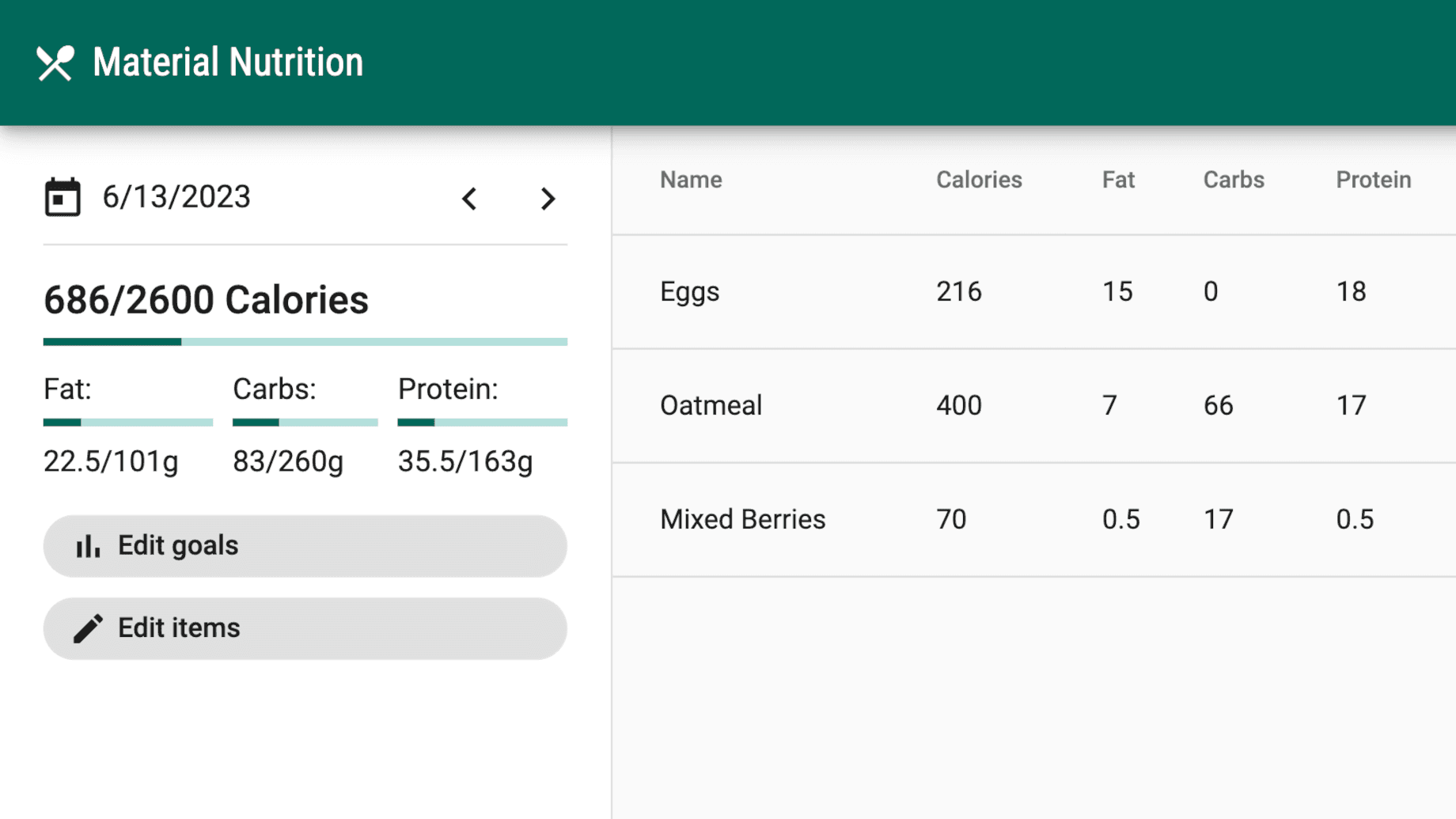Click the crossed cutlery app logo icon
Viewport: 1456px width, 819px height.
(x=55, y=61)
